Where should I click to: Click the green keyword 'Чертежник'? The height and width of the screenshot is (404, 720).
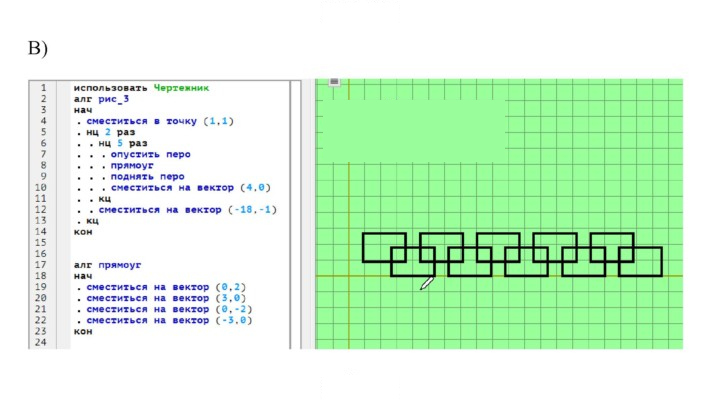[x=181, y=88]
